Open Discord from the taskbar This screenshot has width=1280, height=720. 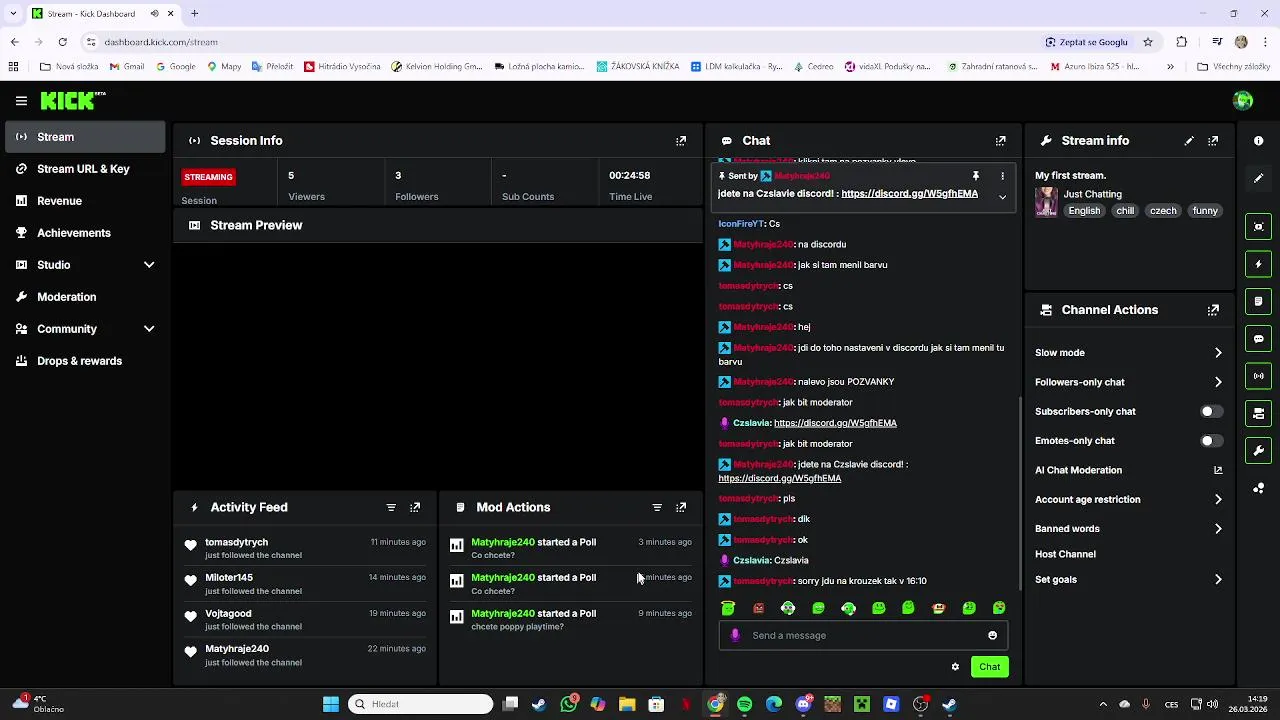tap(803, 704)
